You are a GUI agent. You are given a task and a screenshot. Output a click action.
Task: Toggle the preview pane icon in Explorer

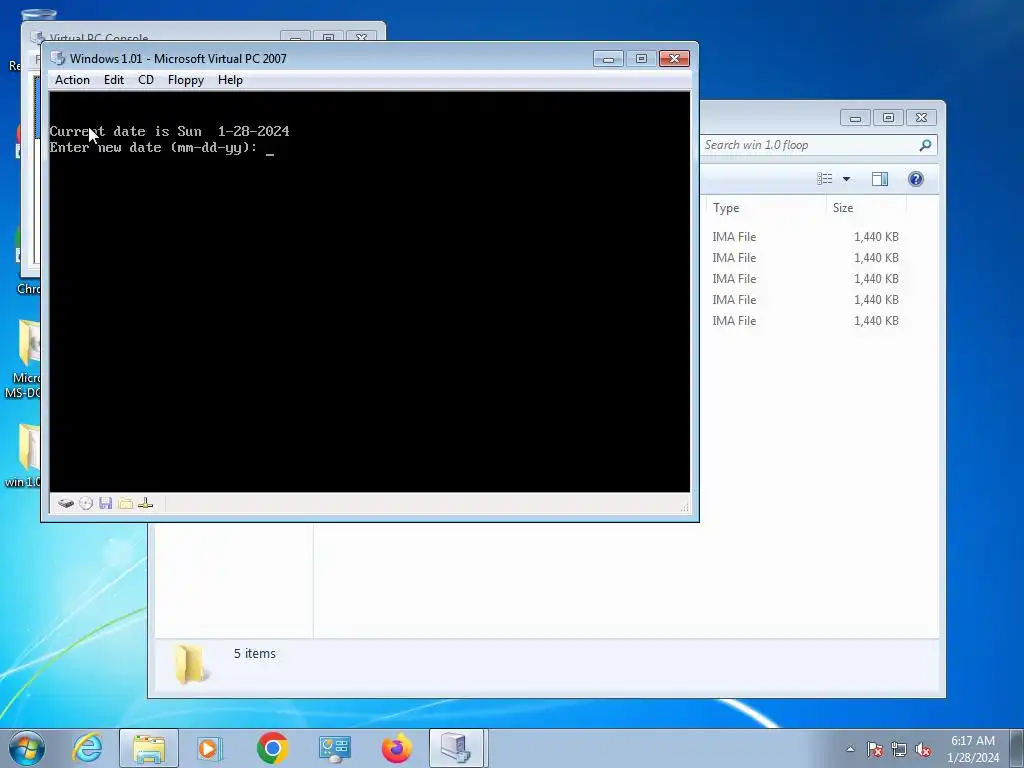pos(880,179)
